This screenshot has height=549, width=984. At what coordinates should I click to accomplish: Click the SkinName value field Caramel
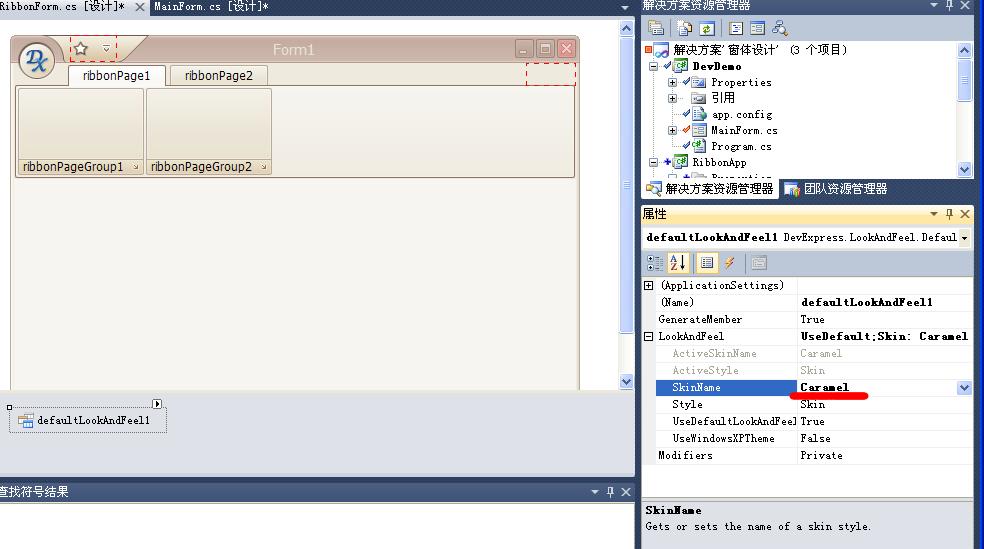tap(877, 388)
